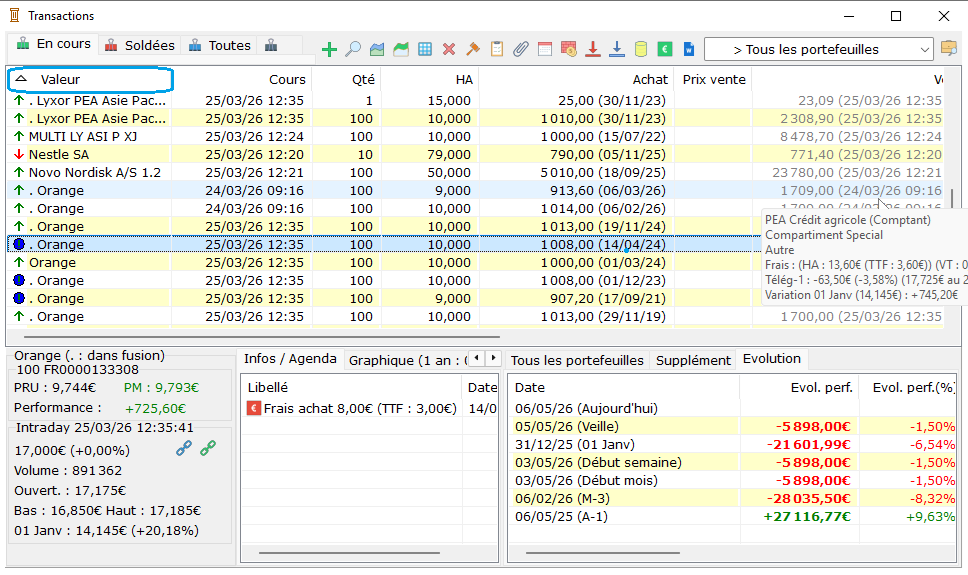This screenshot has height=575, width=968.
Task: Open the green area chart icon
Action: pos(401,49)
